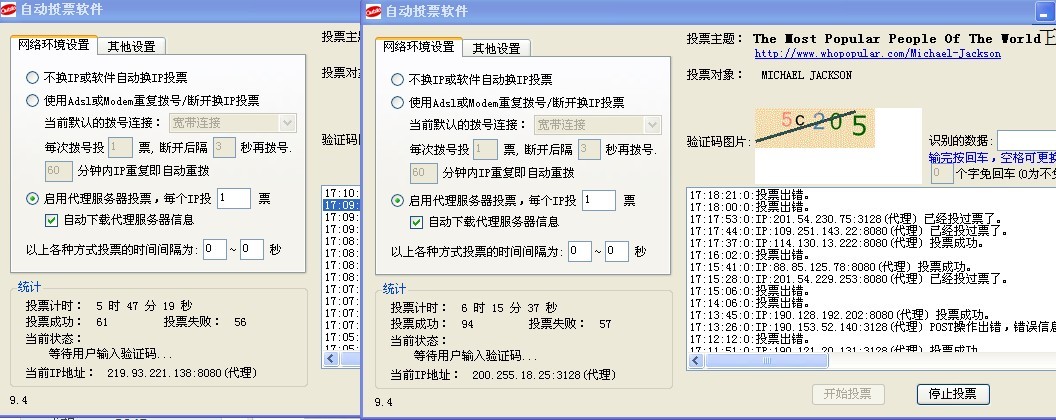The image size is (1056, 420).
Task: Switch to 其他设置 tab in left window
Action: click(x=131, y=46)
